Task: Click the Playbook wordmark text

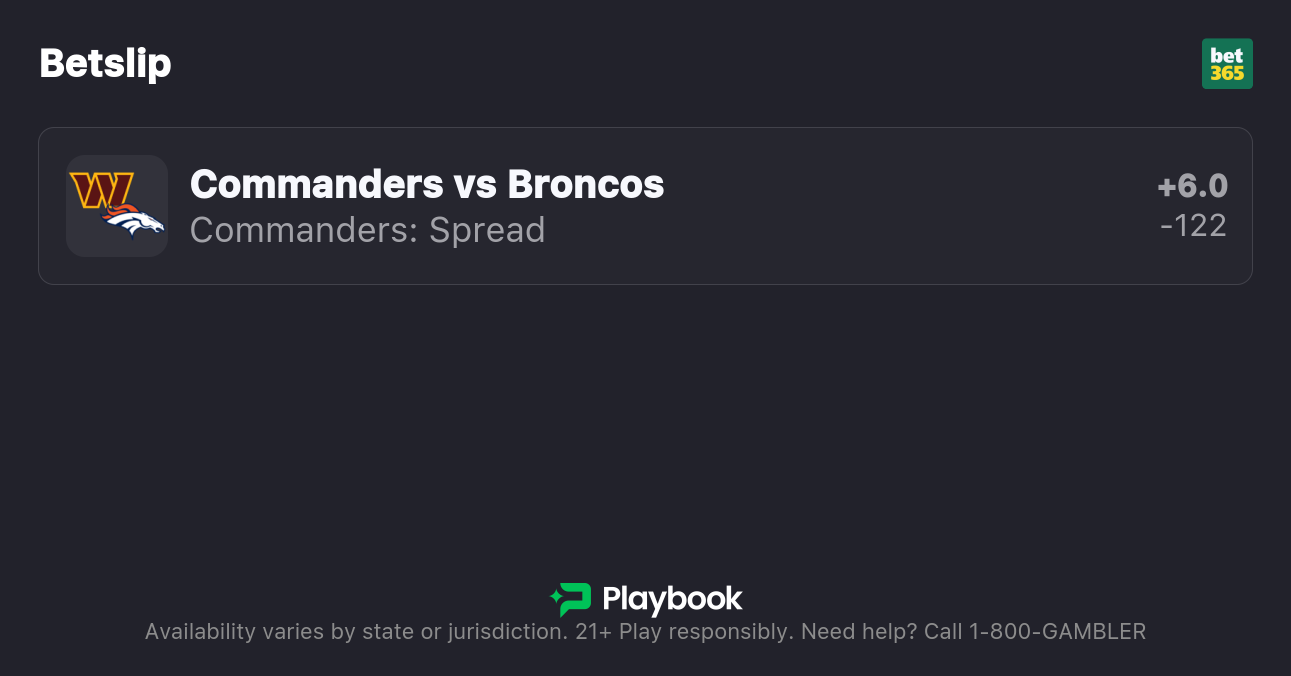Action: [672, 599]
